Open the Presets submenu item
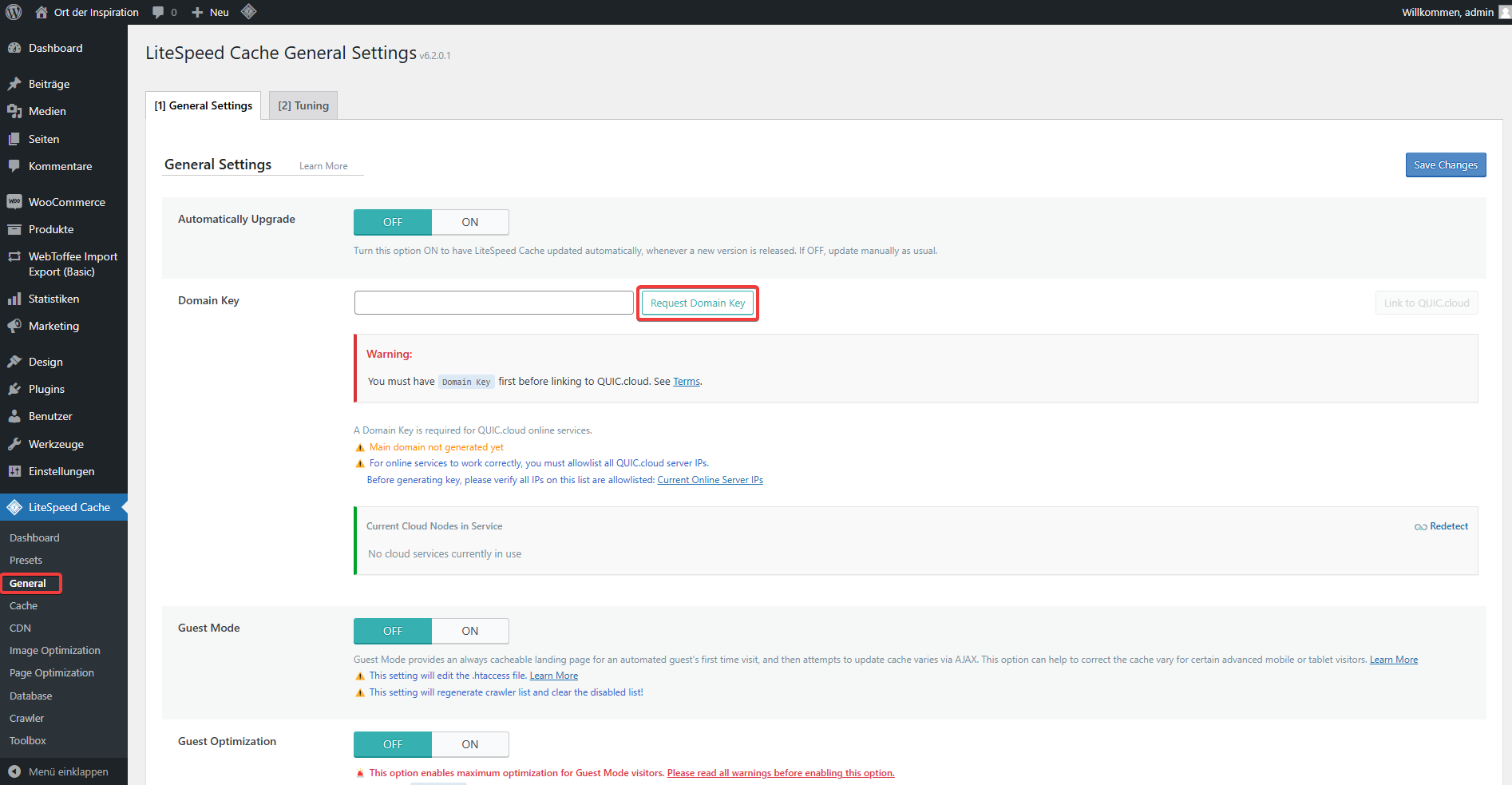1512x785 pixels. coord(26,560)
